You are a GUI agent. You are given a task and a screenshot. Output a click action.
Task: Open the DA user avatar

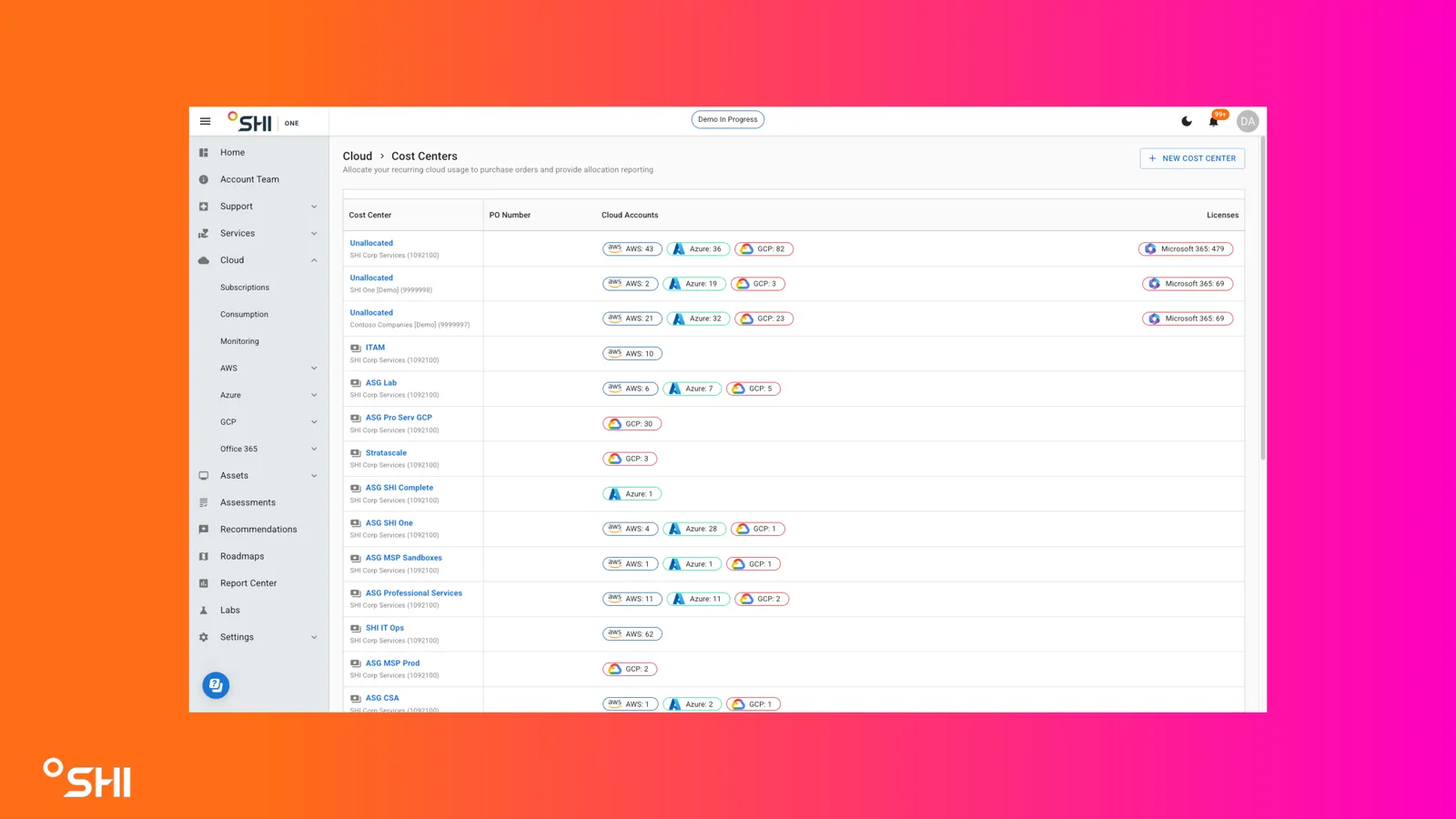click(1248, 121)
